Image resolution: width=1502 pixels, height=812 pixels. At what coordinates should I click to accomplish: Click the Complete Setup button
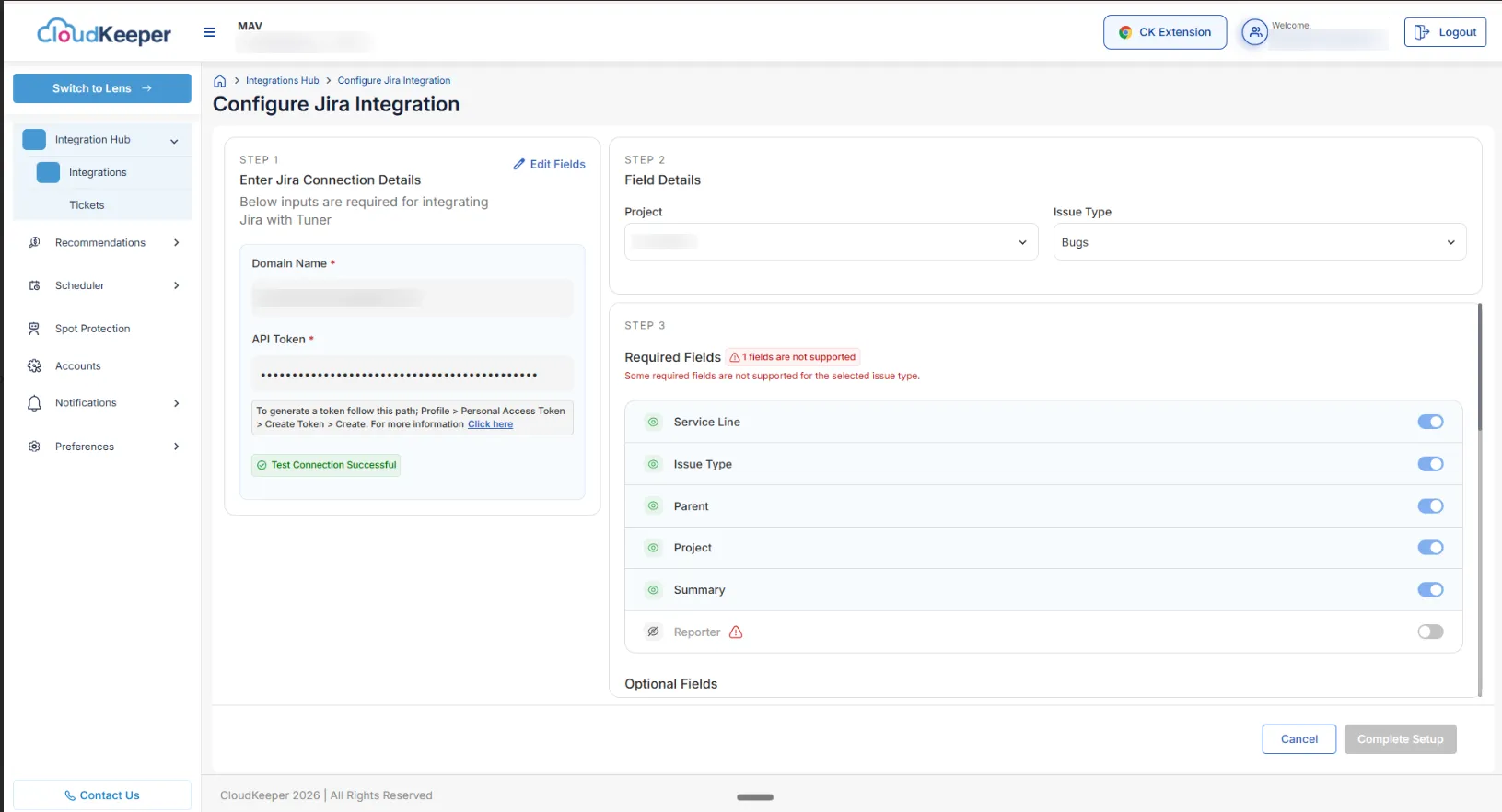coord(1400,739)
